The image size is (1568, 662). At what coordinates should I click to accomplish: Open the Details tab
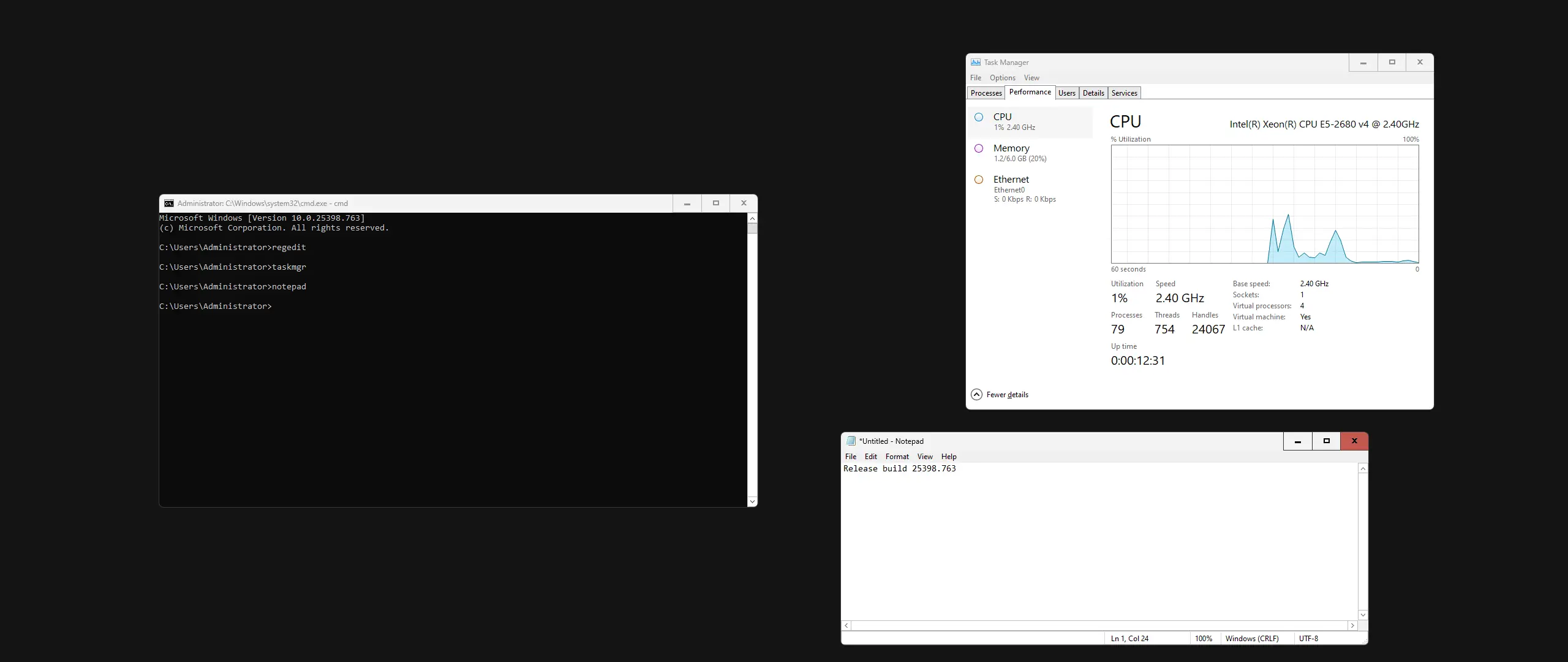click(x=1093, y=93)
